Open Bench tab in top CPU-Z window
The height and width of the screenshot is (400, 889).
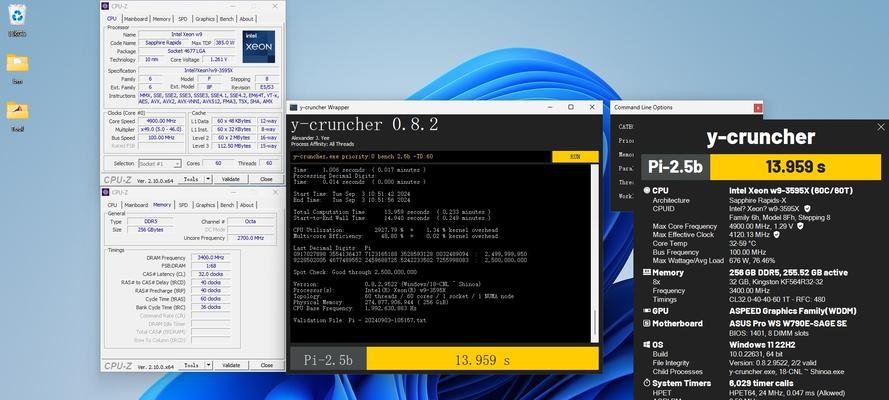(x=227, y=19)
